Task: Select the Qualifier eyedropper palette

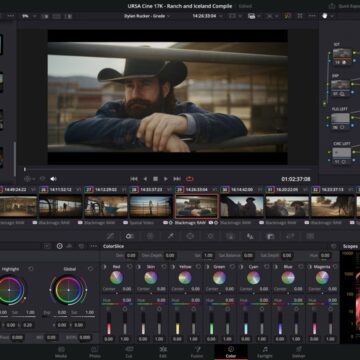Action: (170, 236)
